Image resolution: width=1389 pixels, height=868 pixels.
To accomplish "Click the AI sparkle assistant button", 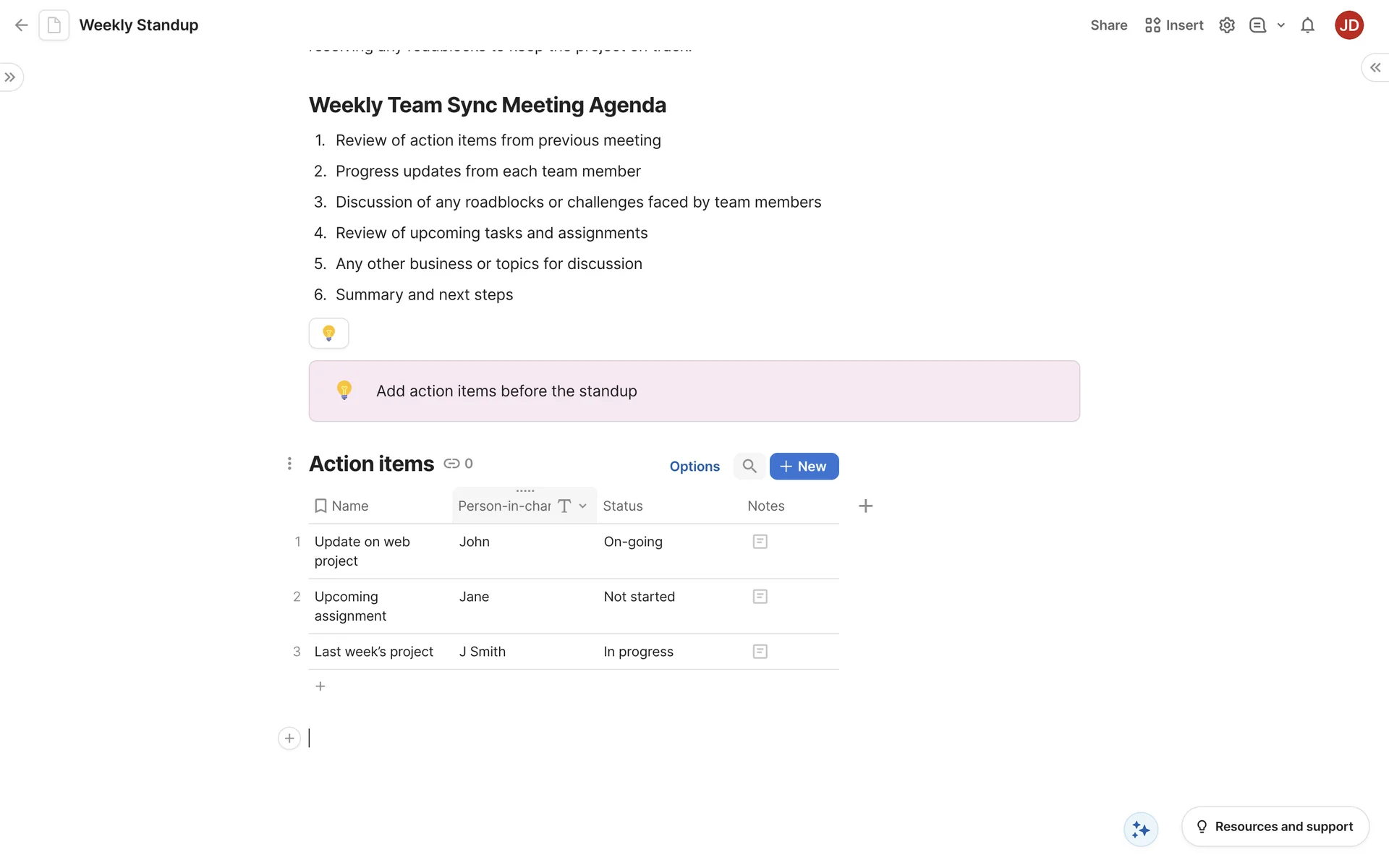I will 1141,829.
